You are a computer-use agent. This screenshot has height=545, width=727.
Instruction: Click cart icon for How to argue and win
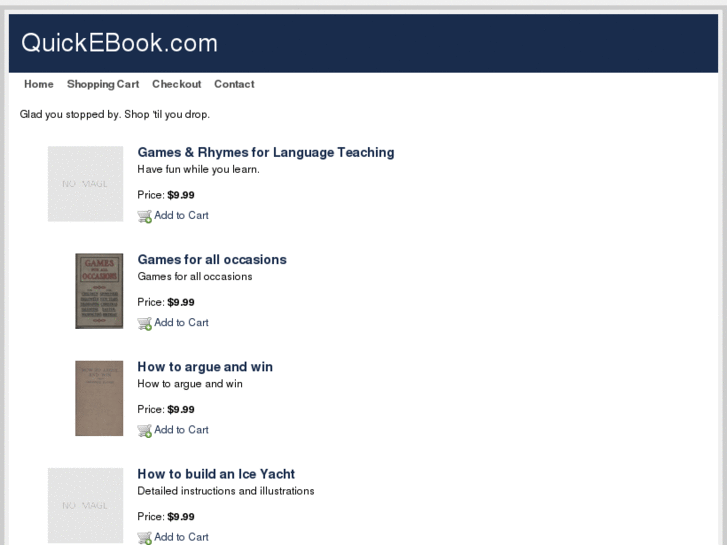pos(144,430)
